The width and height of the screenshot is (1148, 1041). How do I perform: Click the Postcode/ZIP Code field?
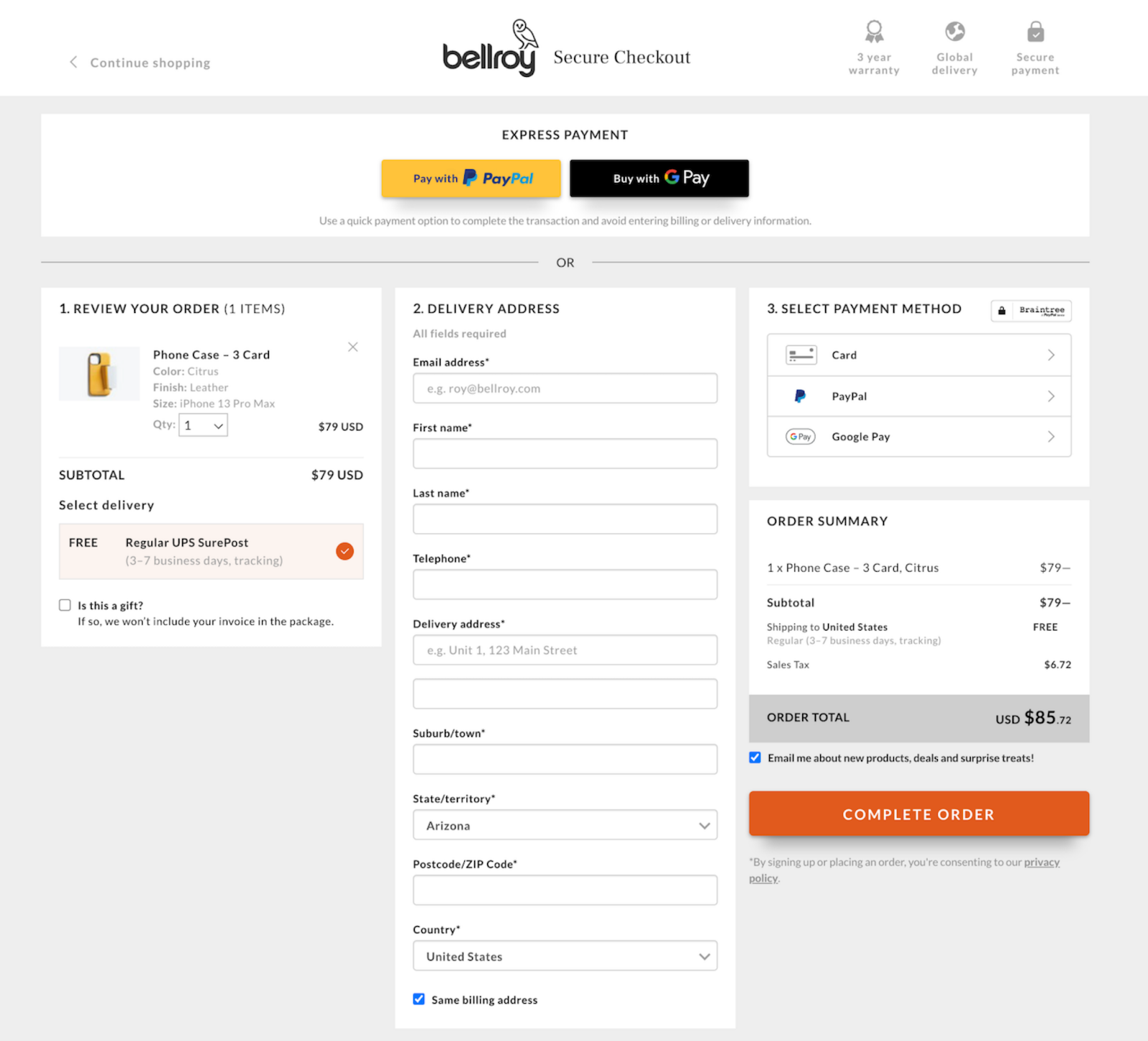[565, 890]
